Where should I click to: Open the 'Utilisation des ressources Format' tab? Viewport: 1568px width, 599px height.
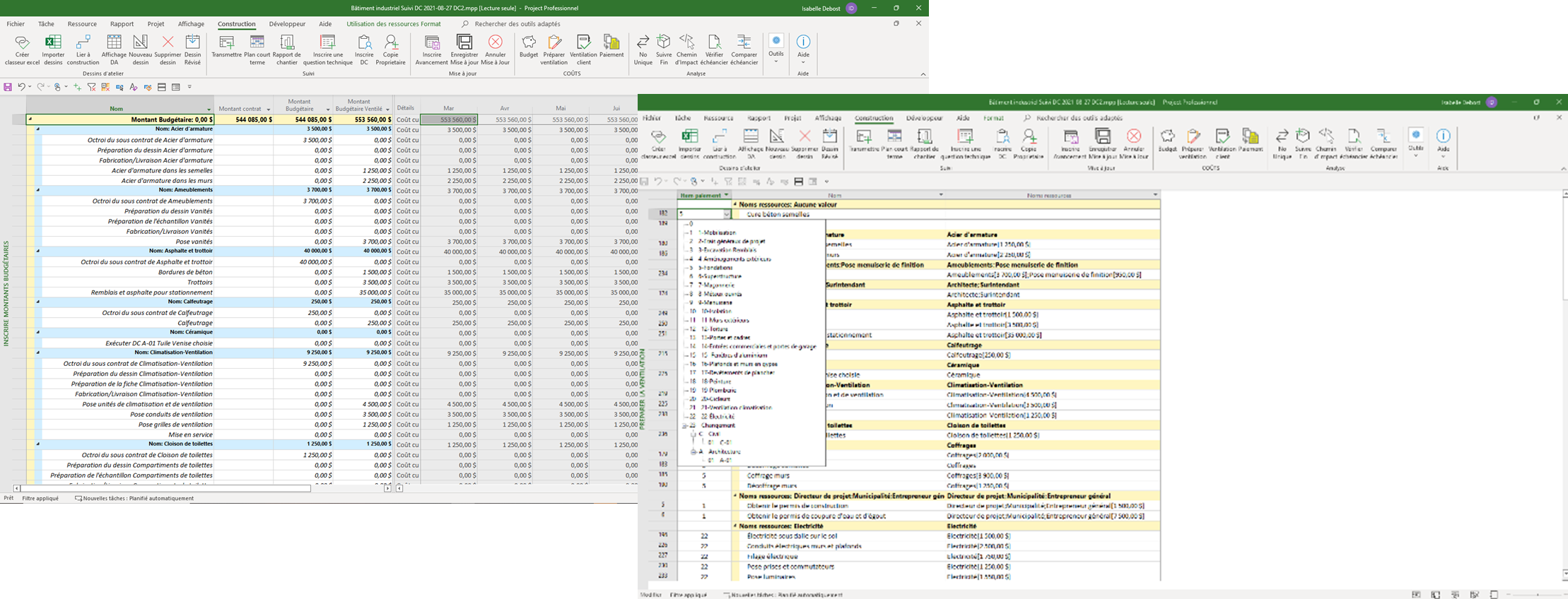click(x=393, y=24)
